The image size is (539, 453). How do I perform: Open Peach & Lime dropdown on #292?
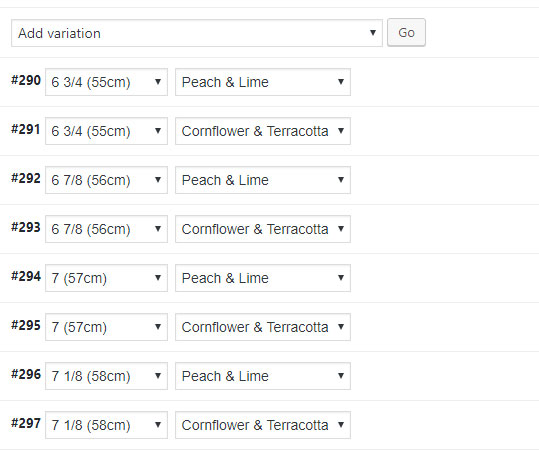pos(263,180)
